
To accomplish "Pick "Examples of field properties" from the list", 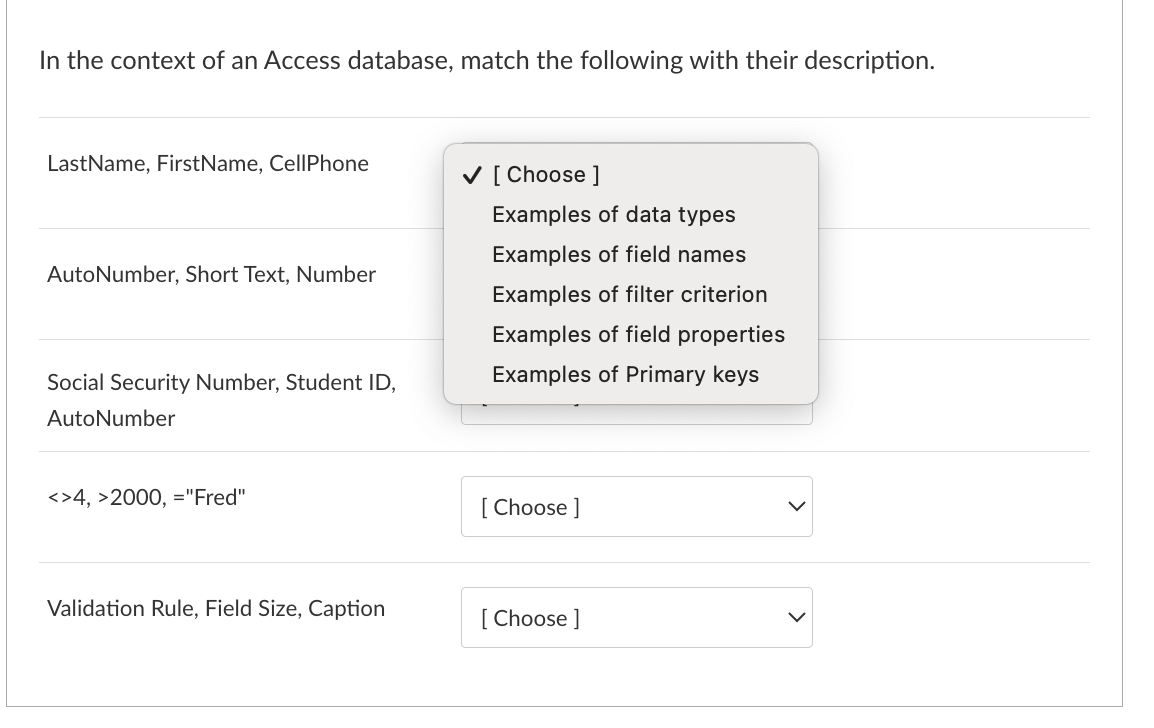I will click(x=638, y=334).
